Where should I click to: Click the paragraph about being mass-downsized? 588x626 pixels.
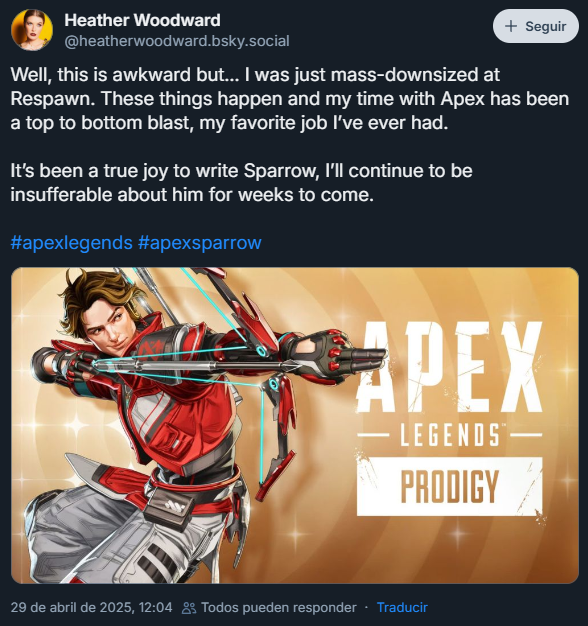coord(290,99)
